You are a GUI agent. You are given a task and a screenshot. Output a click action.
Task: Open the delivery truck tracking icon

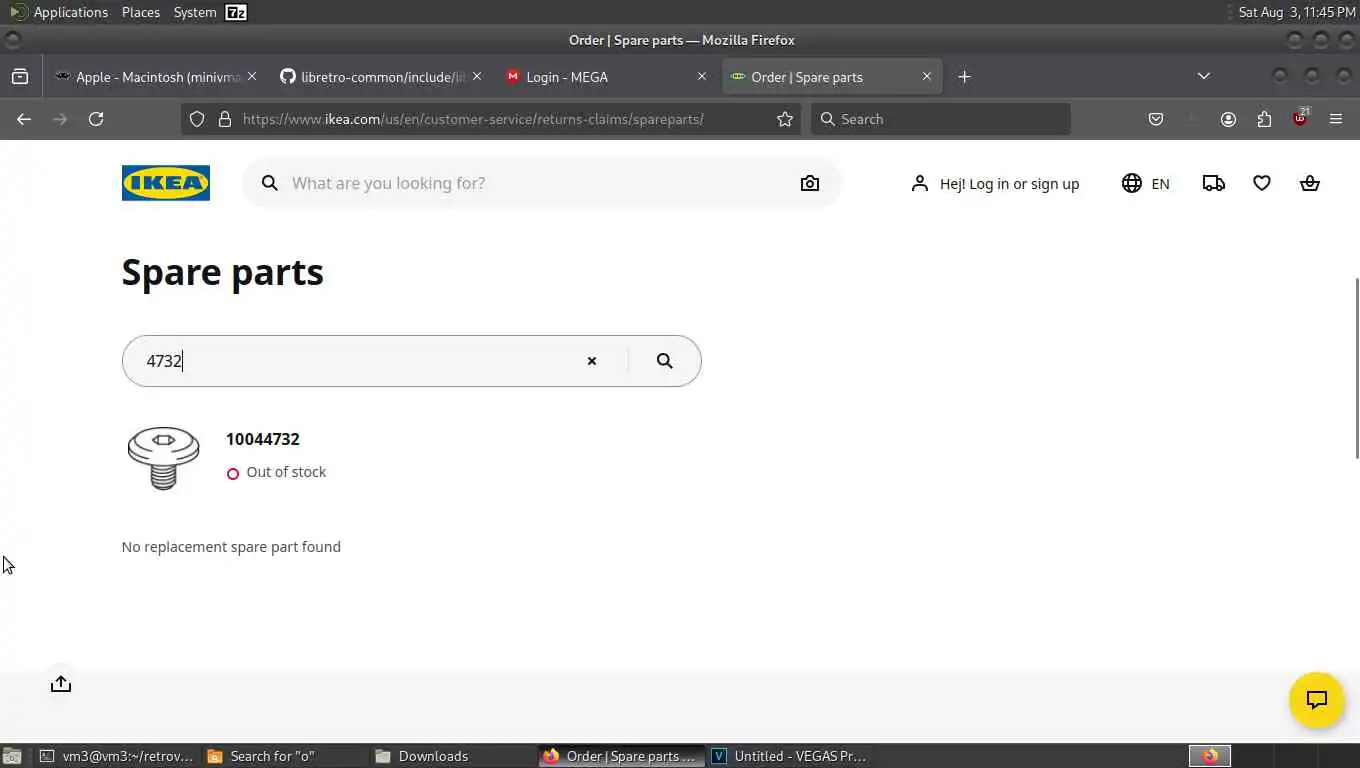point(1214,183)
